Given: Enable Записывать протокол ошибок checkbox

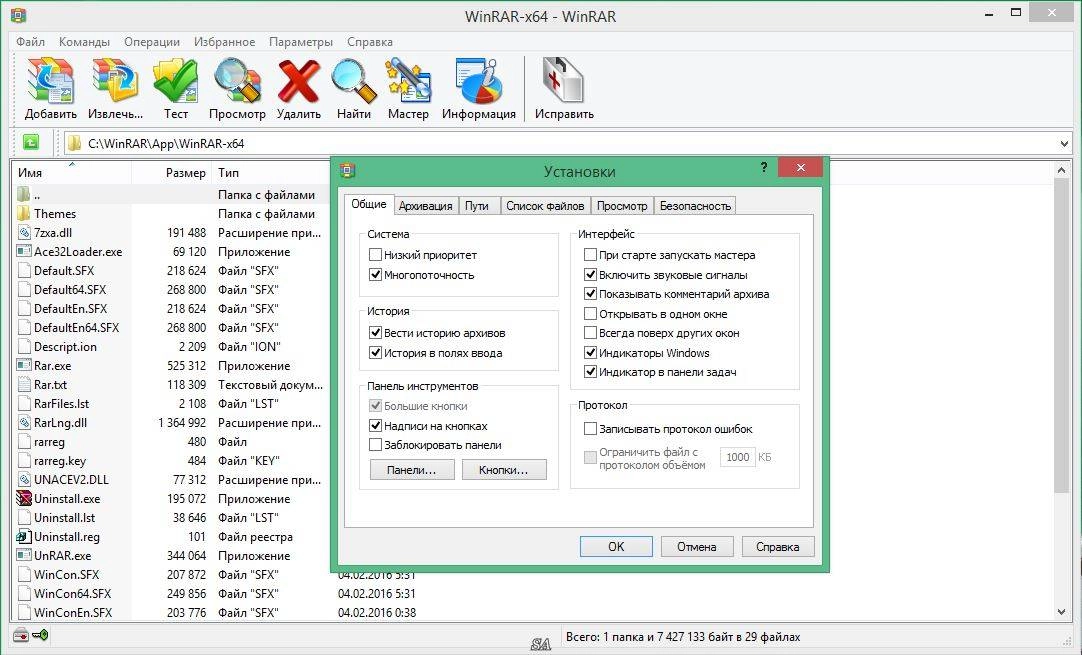Looking at the screenshot, I should 590,429.
